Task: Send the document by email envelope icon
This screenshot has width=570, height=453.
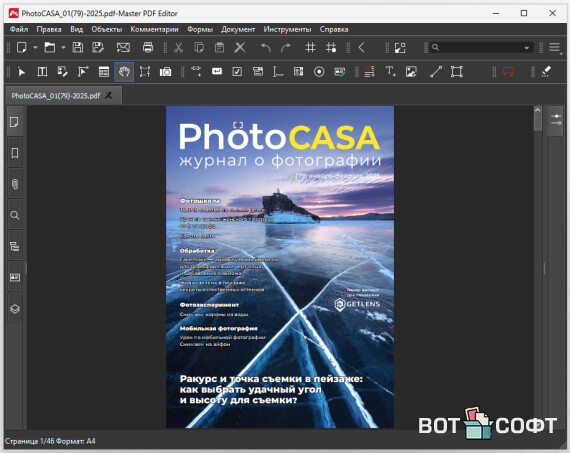Action: [x=123, y=47]
